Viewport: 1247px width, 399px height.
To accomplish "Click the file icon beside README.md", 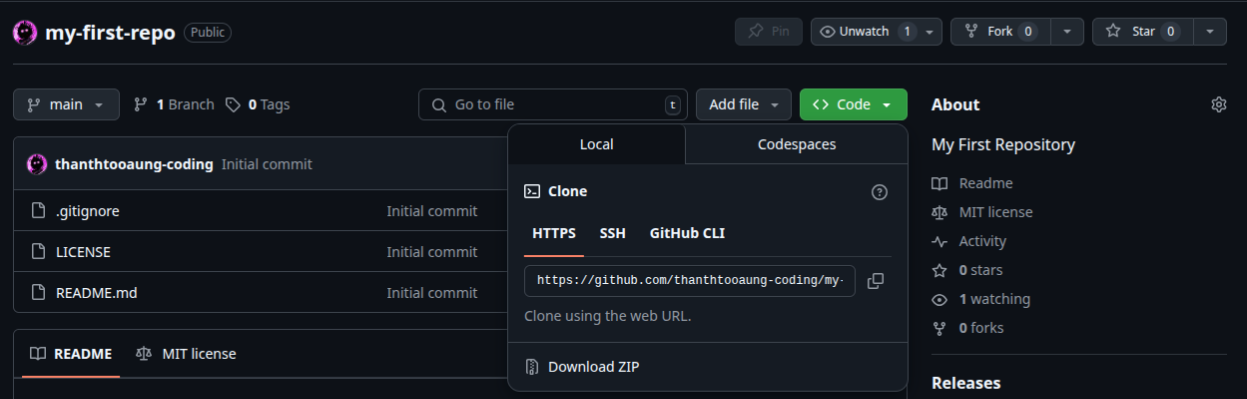I will click(x=39, y=293).
